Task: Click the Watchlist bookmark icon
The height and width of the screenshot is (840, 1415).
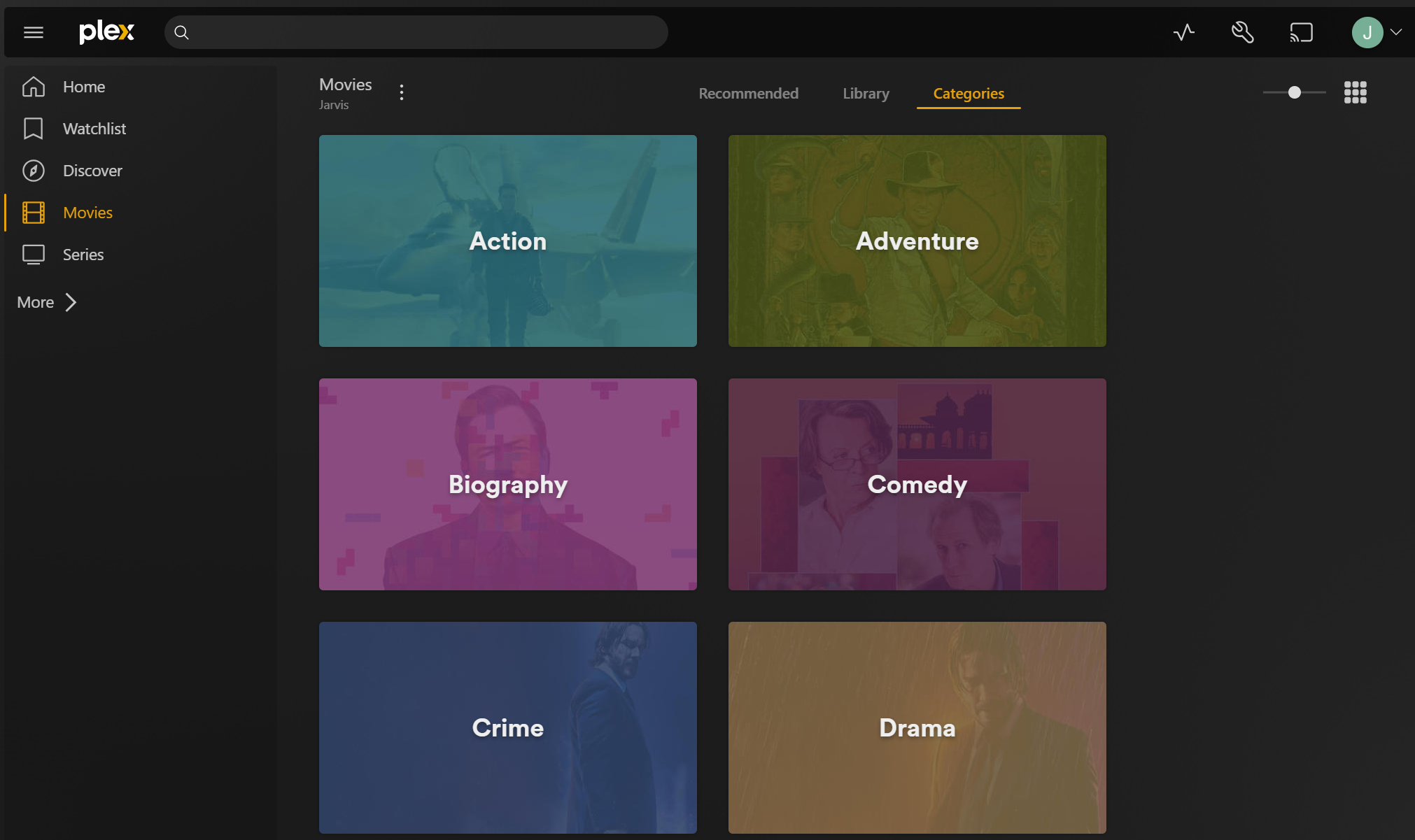Action: coord(32,128)
